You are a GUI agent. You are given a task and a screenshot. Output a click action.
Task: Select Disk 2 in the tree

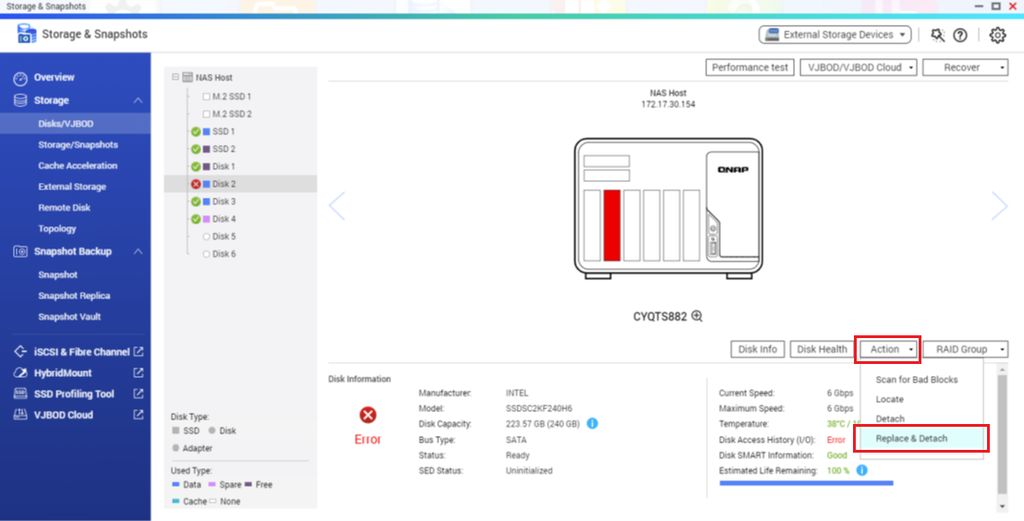pos(224,184)
